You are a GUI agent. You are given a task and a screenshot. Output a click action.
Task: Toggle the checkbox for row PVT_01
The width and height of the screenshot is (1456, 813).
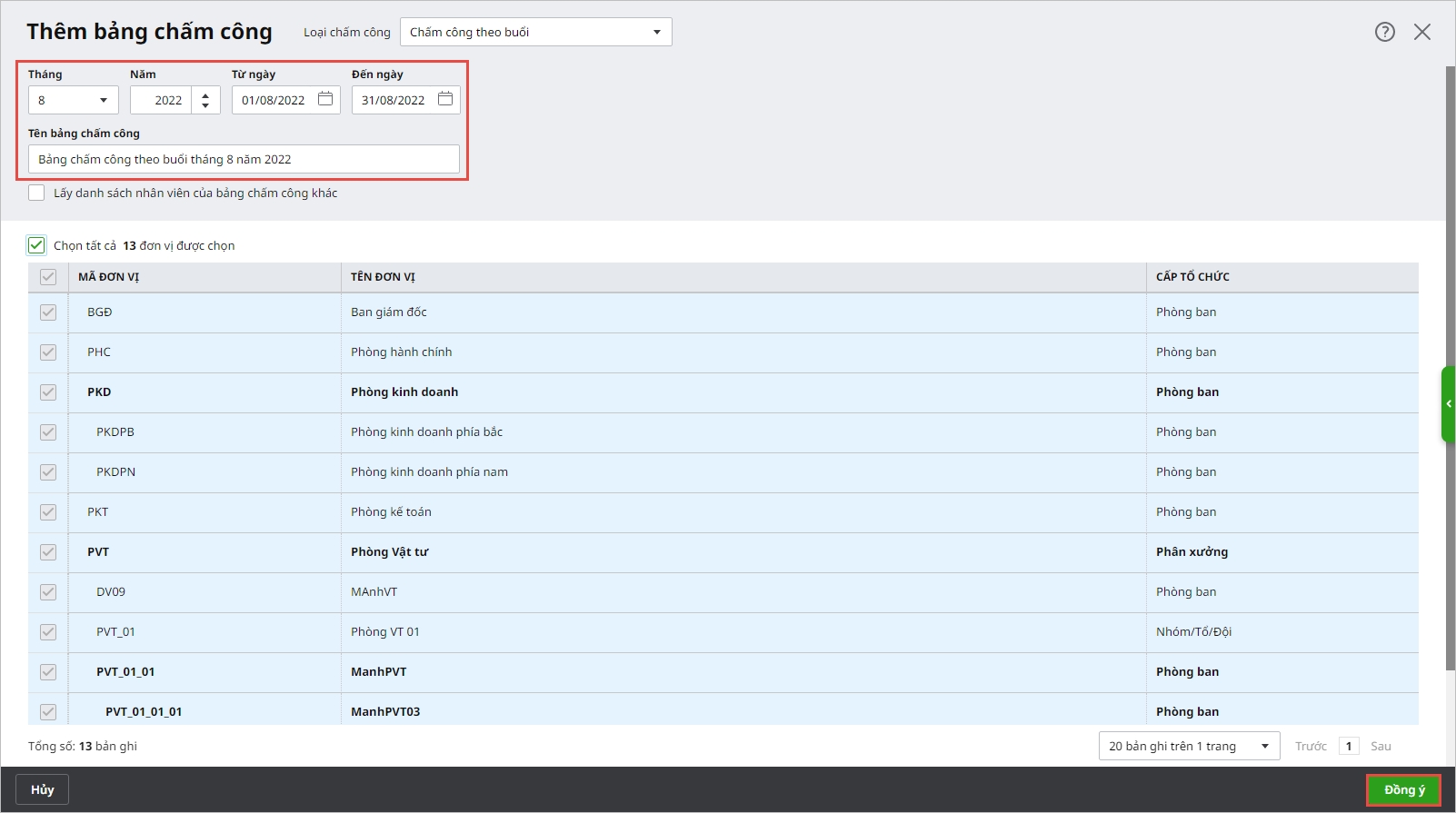[48, 632]
